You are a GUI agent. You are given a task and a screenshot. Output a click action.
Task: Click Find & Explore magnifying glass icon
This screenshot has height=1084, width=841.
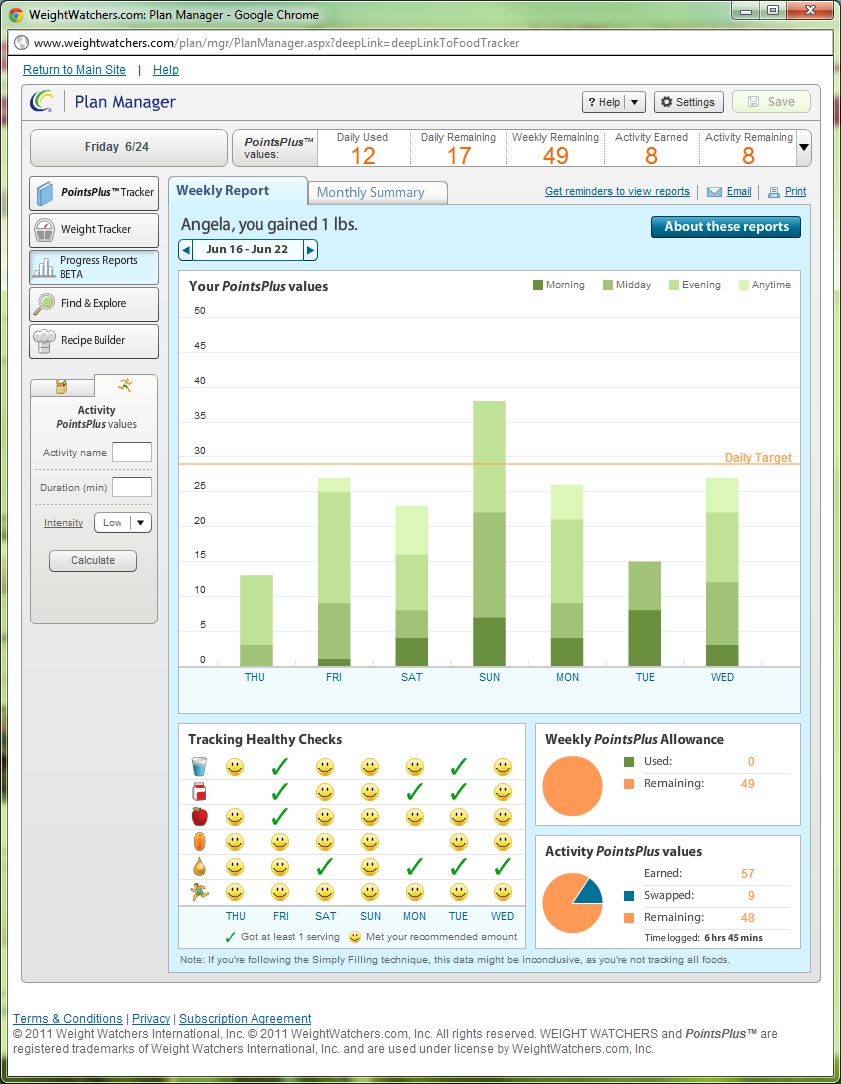45,304
